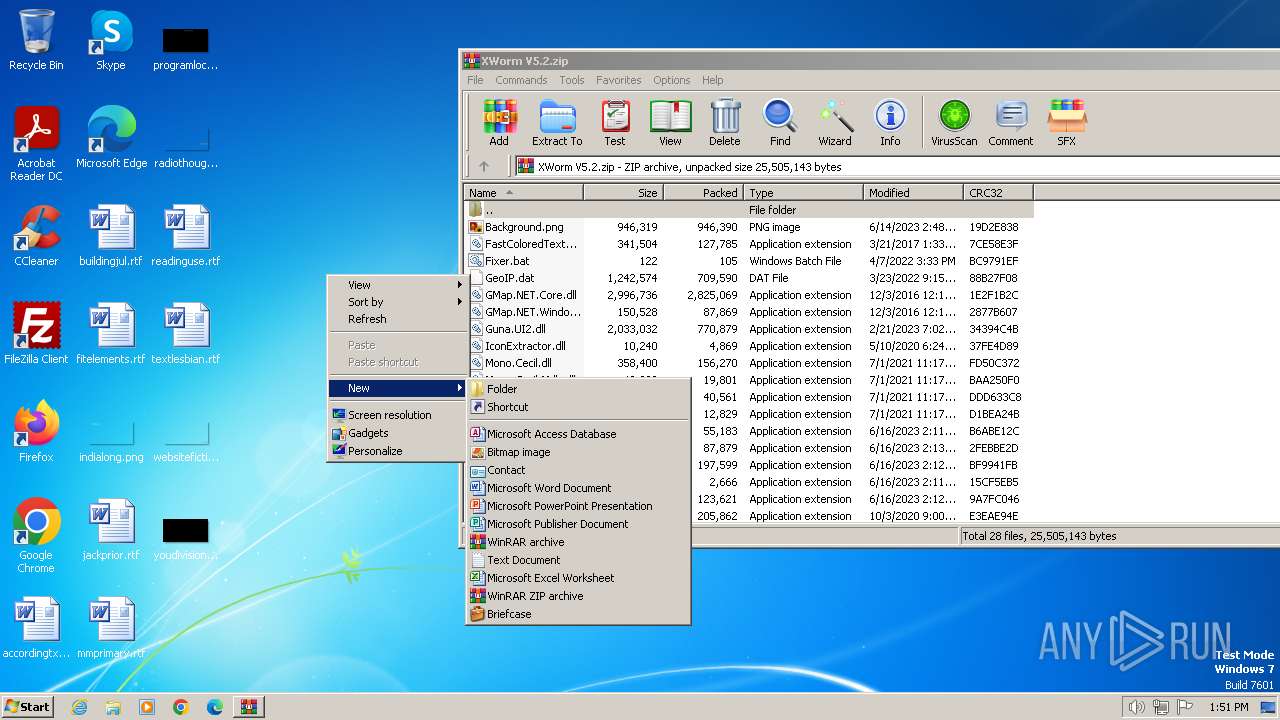Click the SFX toolbar icon
1280x720 pixels.
(1067, 123)
